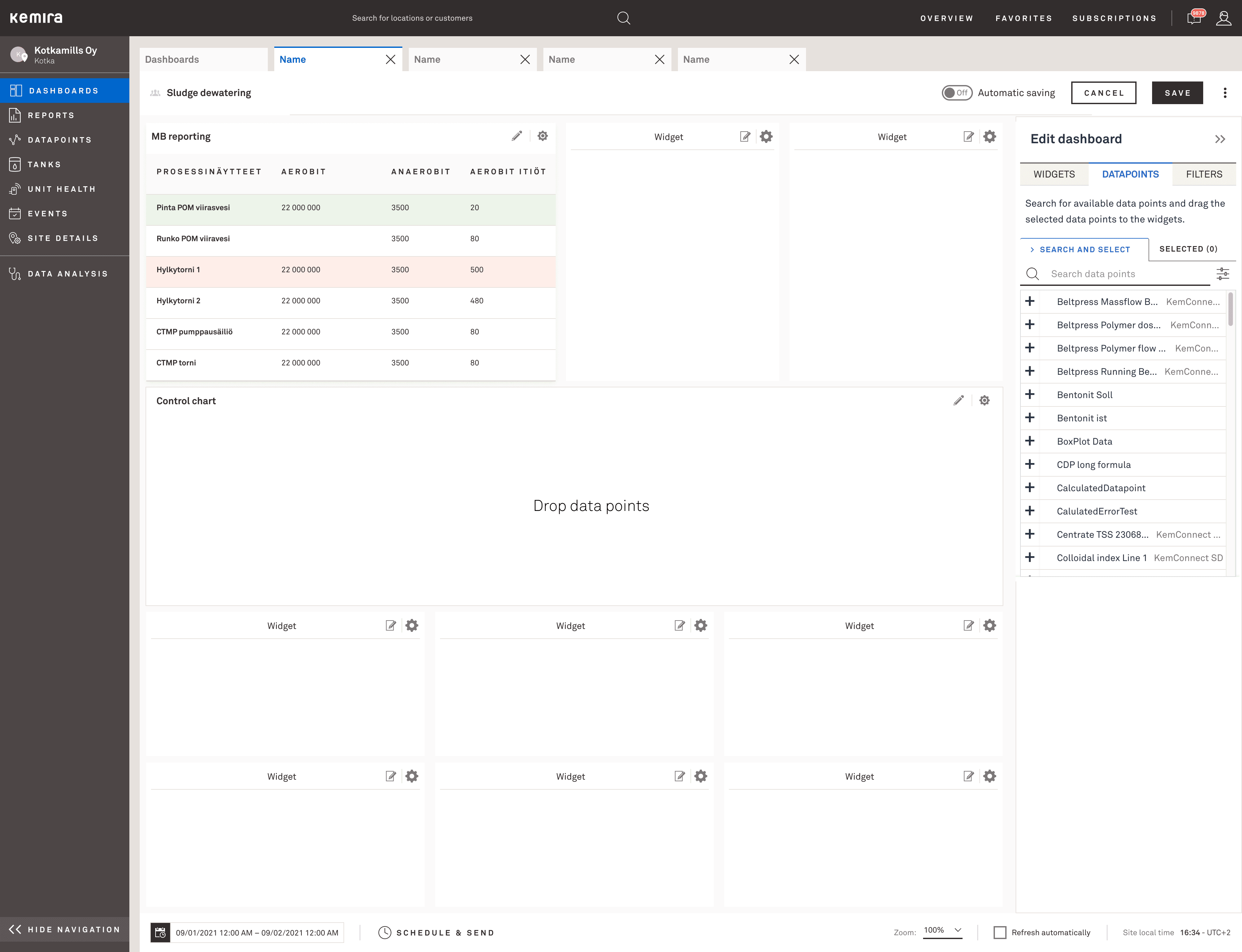This screenshot has width=1242, height=952.
Task: Check Refresh automatically
Action: (999, 932)
